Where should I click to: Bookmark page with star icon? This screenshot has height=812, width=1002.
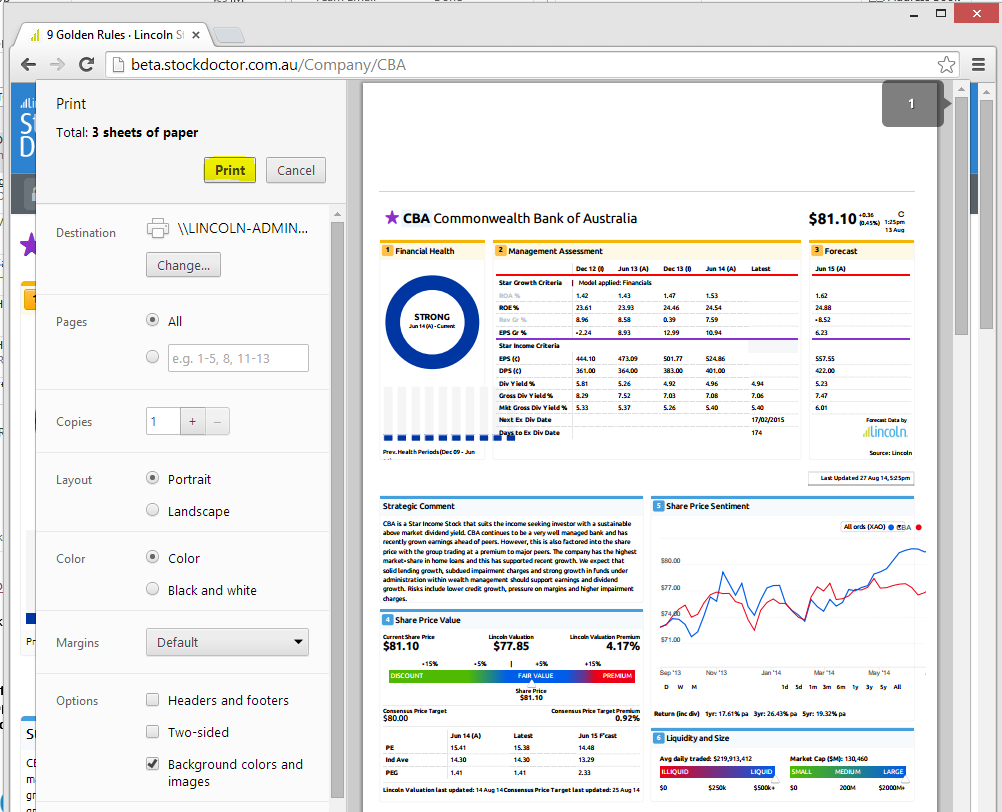point(946,65)
